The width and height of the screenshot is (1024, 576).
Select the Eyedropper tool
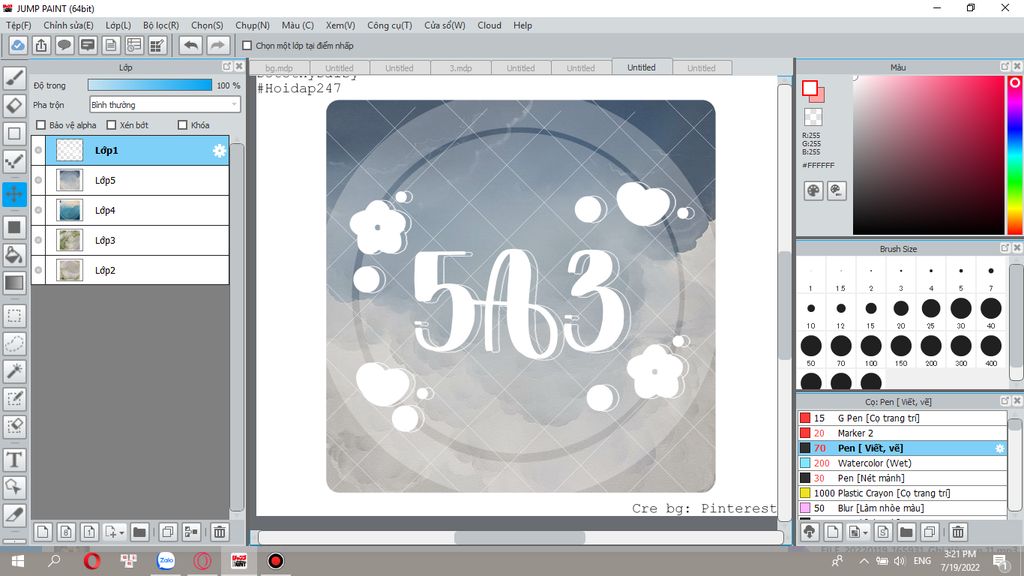(x=14, y=515)
